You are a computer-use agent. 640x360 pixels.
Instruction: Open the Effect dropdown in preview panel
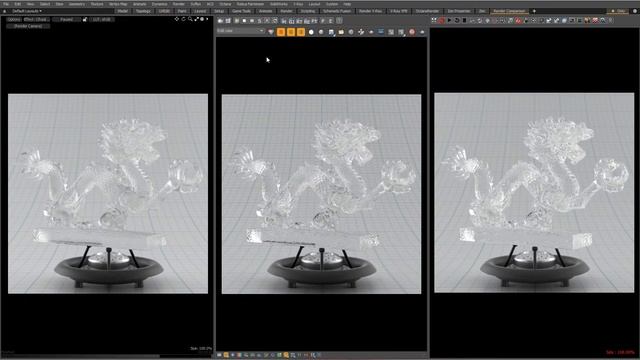[x=36, y=19]
